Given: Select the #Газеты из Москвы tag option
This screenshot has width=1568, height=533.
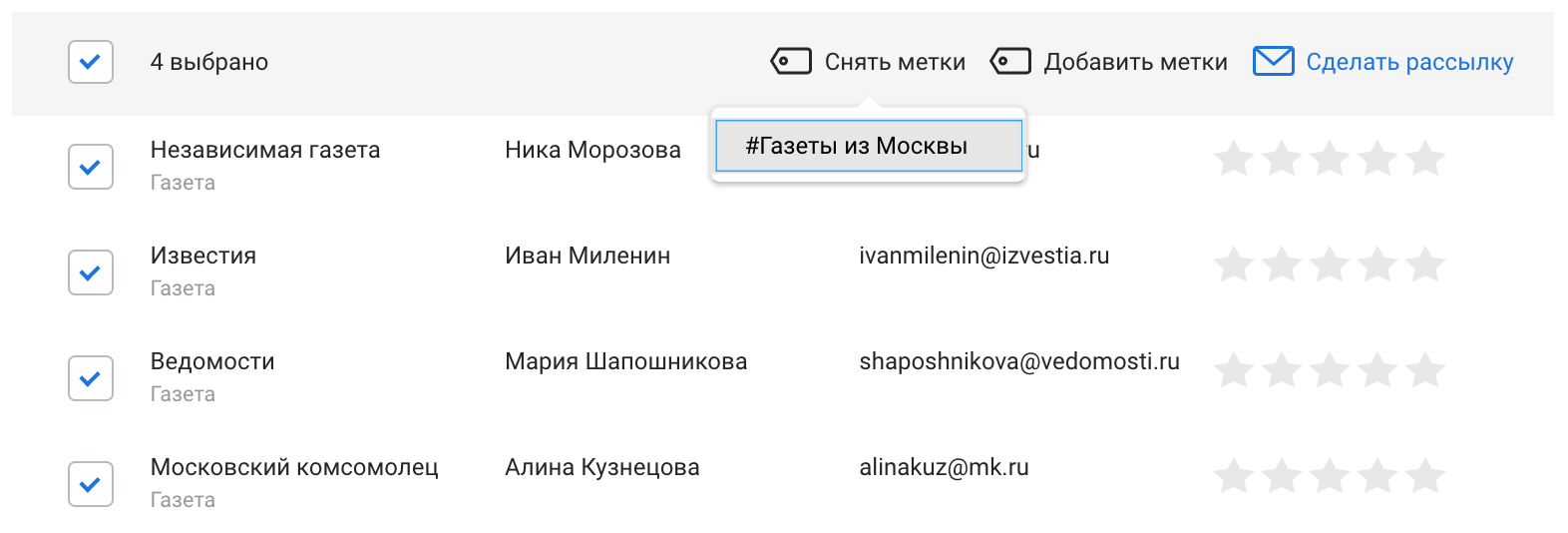Looking at the screenshot, I should 868,146.
